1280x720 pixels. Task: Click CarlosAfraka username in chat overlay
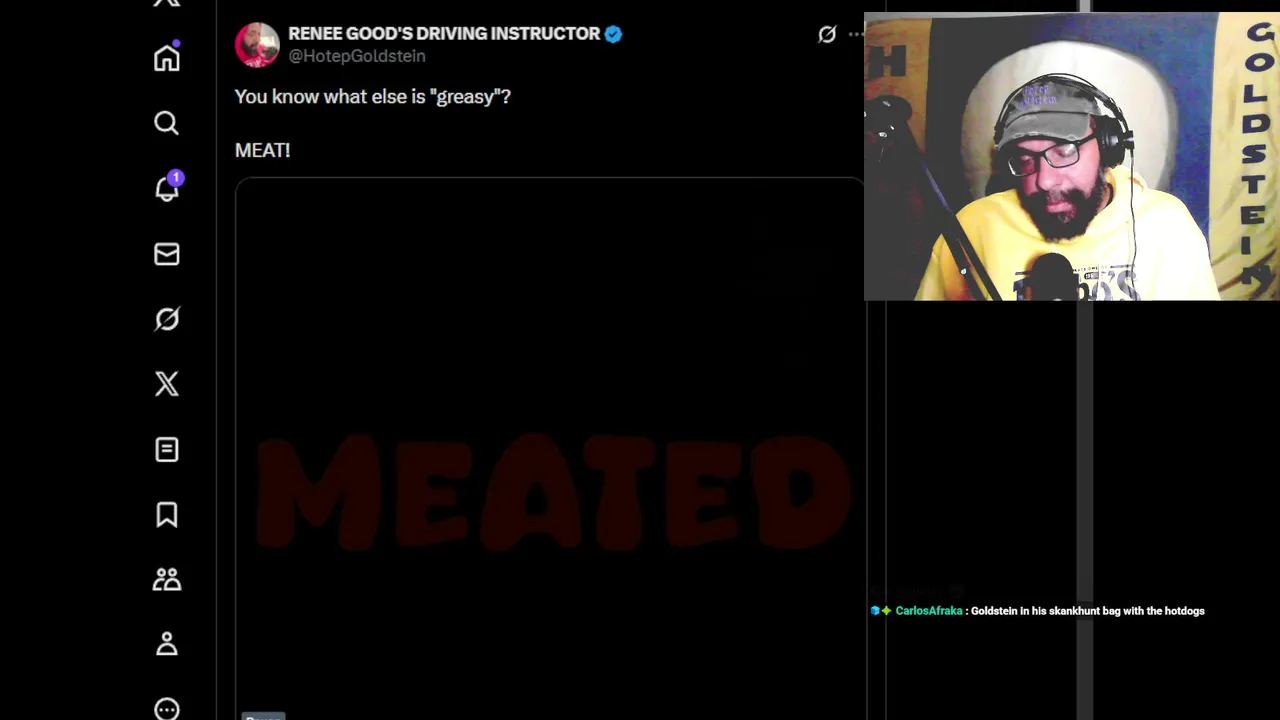929,611
